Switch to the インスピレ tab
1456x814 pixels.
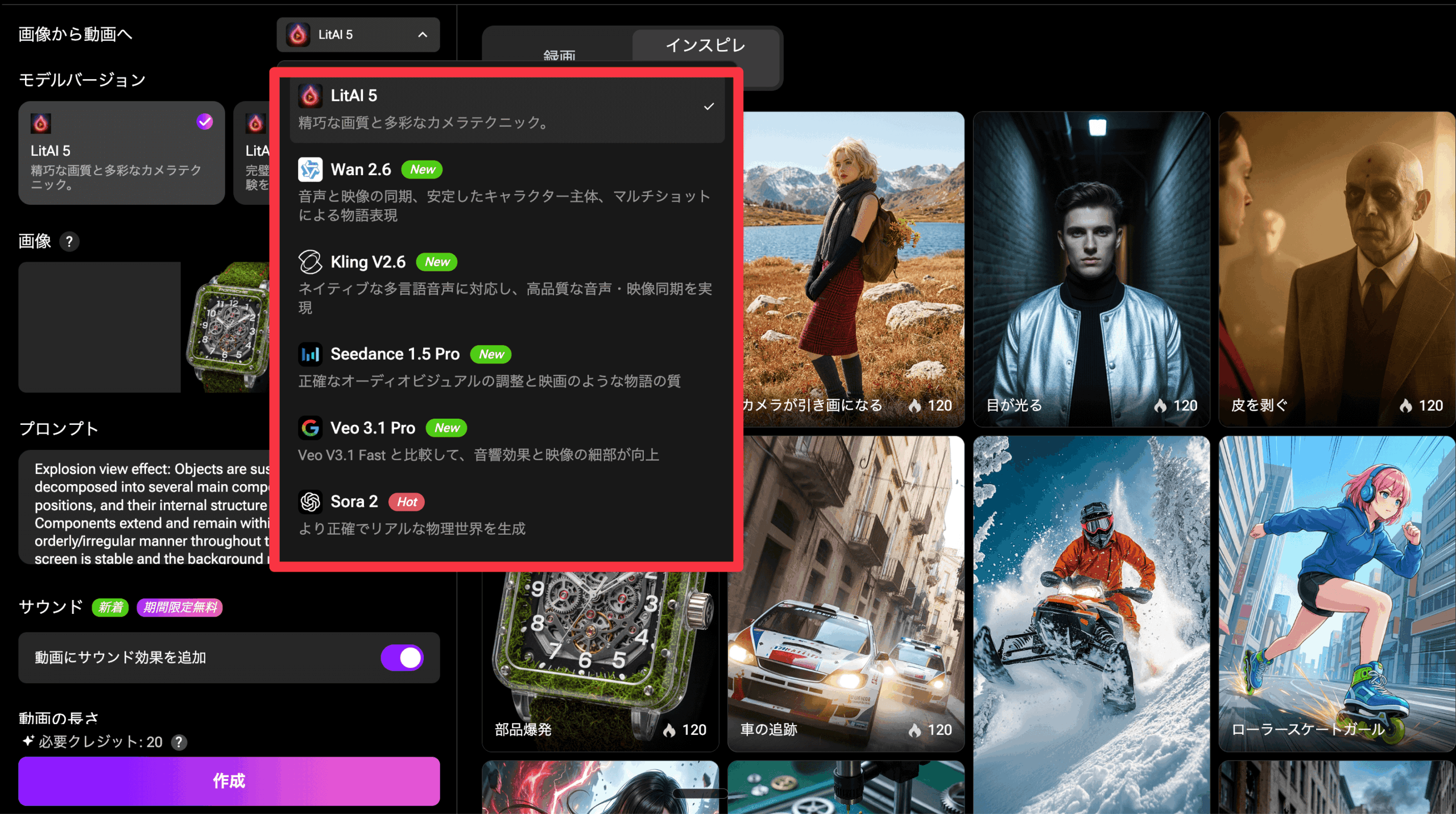(705, 46)
